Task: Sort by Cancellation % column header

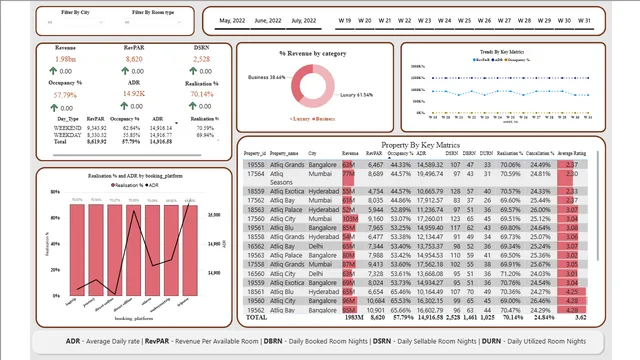Action: coord(540,153)
